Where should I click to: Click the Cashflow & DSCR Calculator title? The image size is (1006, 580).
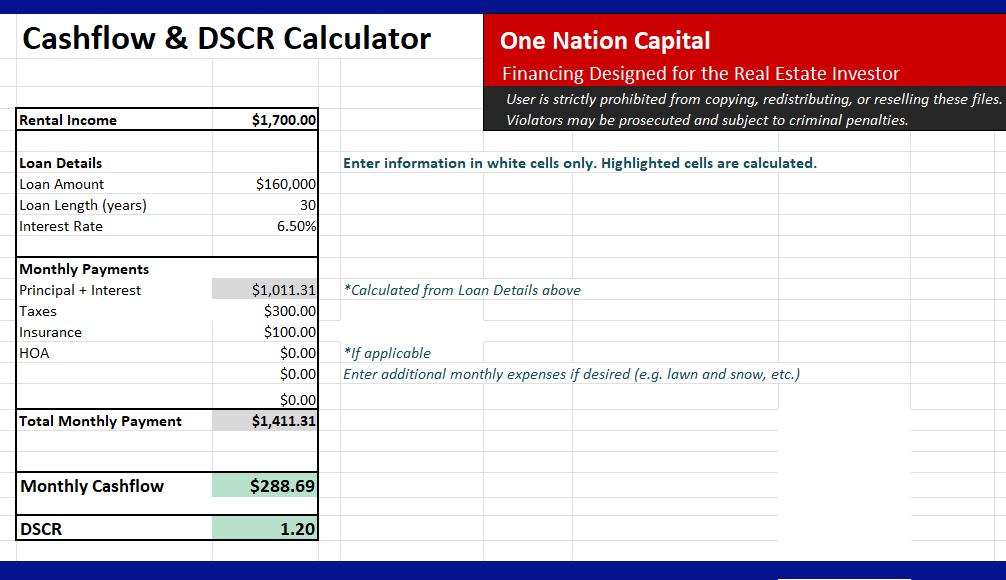point(226,38)
